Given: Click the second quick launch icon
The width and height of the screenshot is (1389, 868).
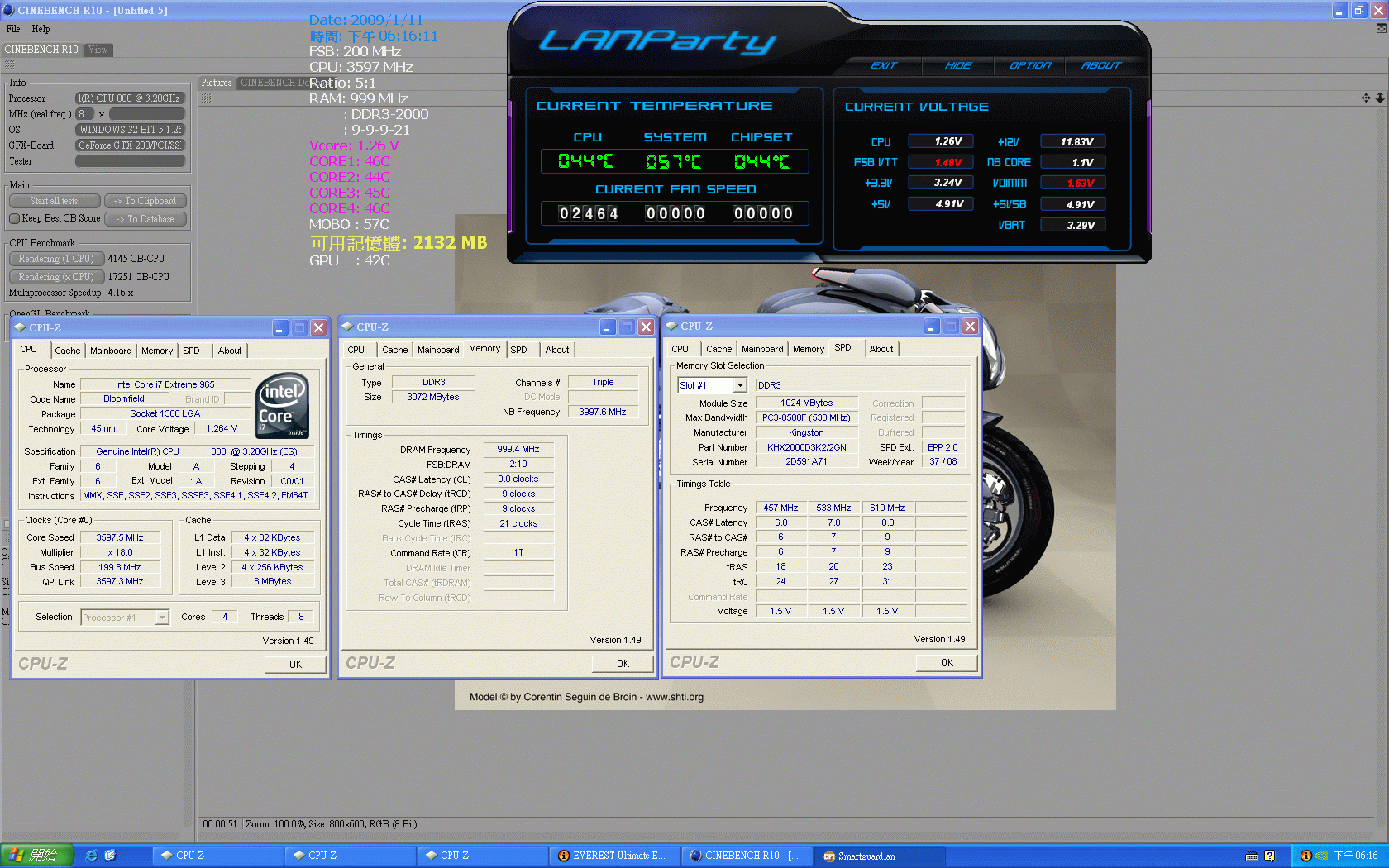Looking at the screenshot, I should [110, 856].
